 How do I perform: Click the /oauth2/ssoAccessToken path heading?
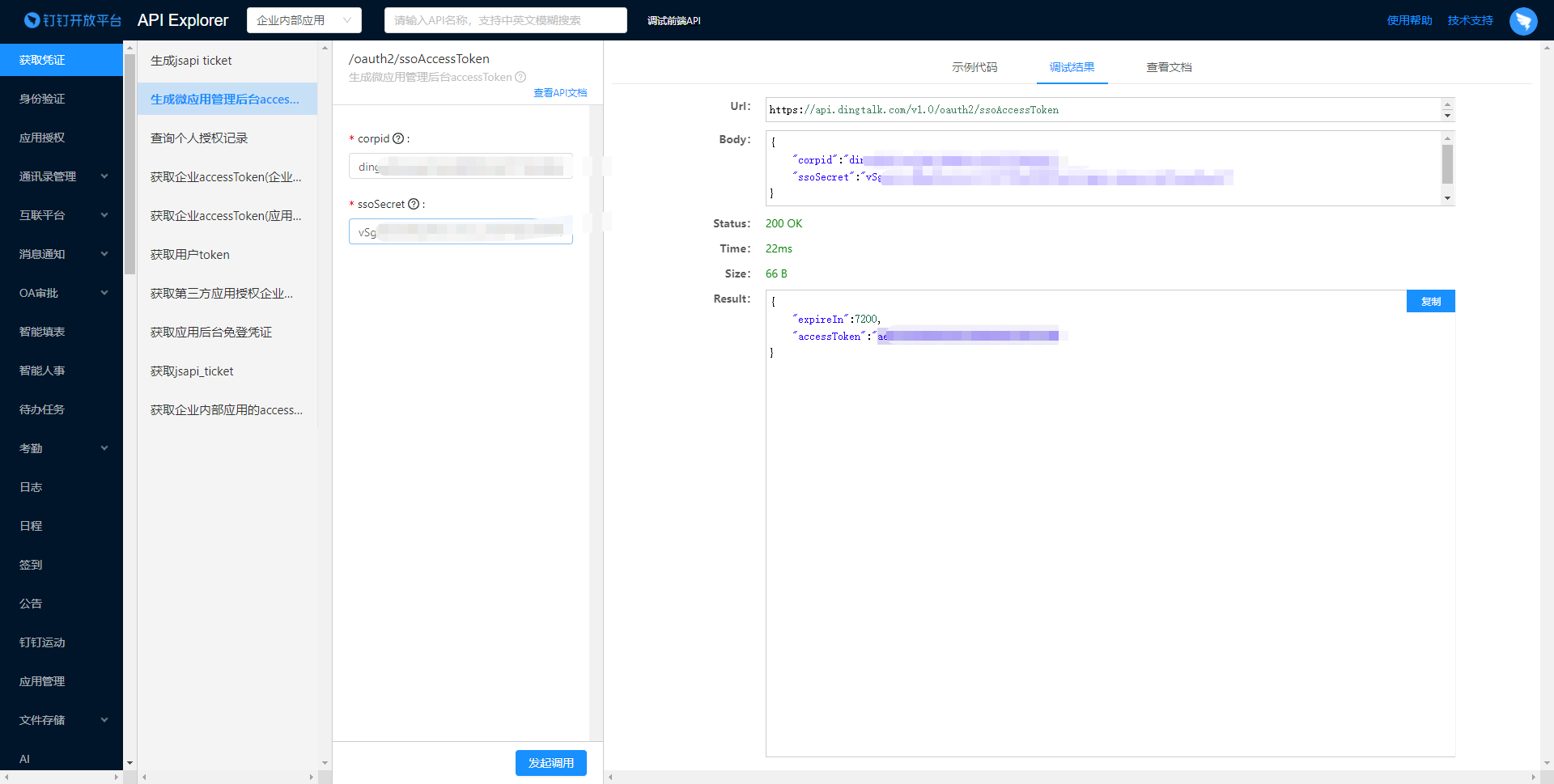tap(418, 59)
